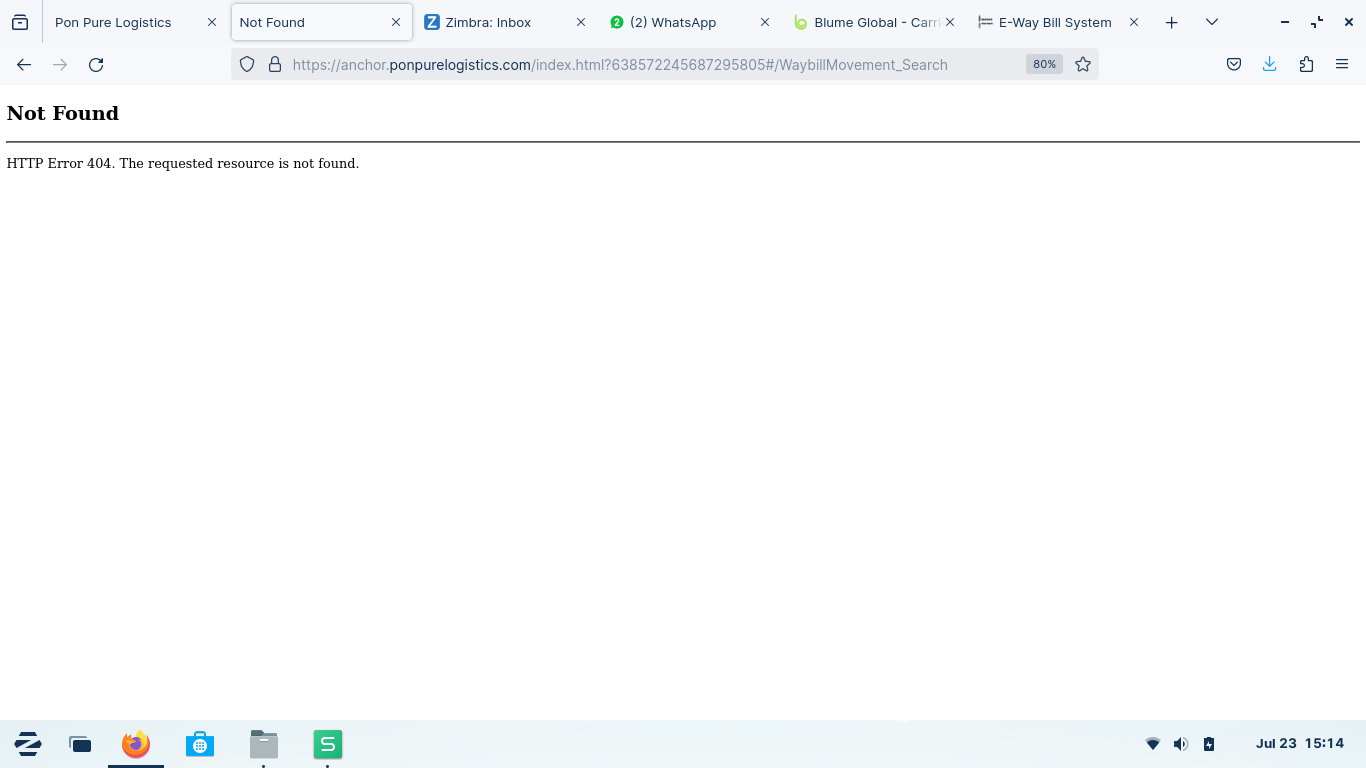Reload the current page
Viewport: 1366px width, 768px height.
coord(96,65)
